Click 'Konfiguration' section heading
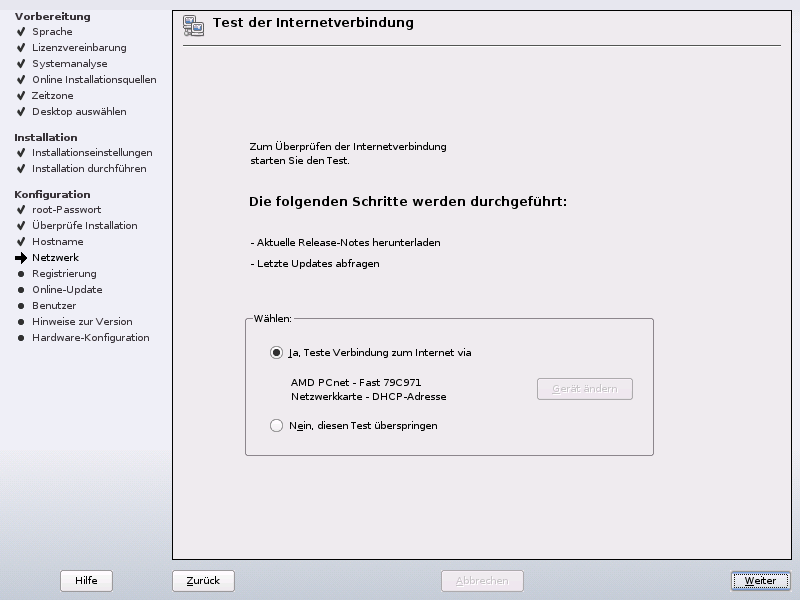Screen dimensions: 800x600 pyautogui.click(x=52, y=194)
